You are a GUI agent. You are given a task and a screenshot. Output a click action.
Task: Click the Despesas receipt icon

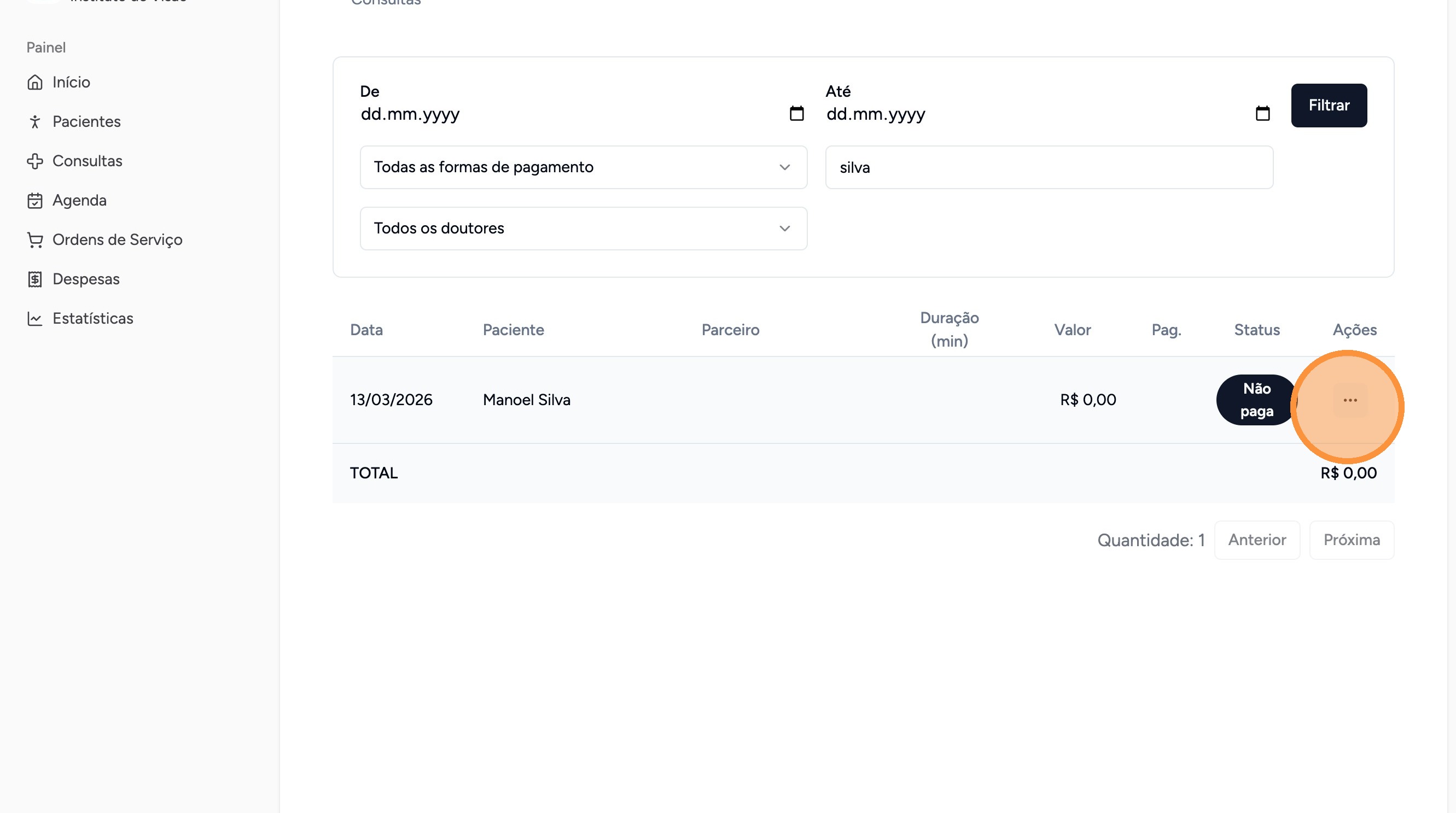coord(35,279)
